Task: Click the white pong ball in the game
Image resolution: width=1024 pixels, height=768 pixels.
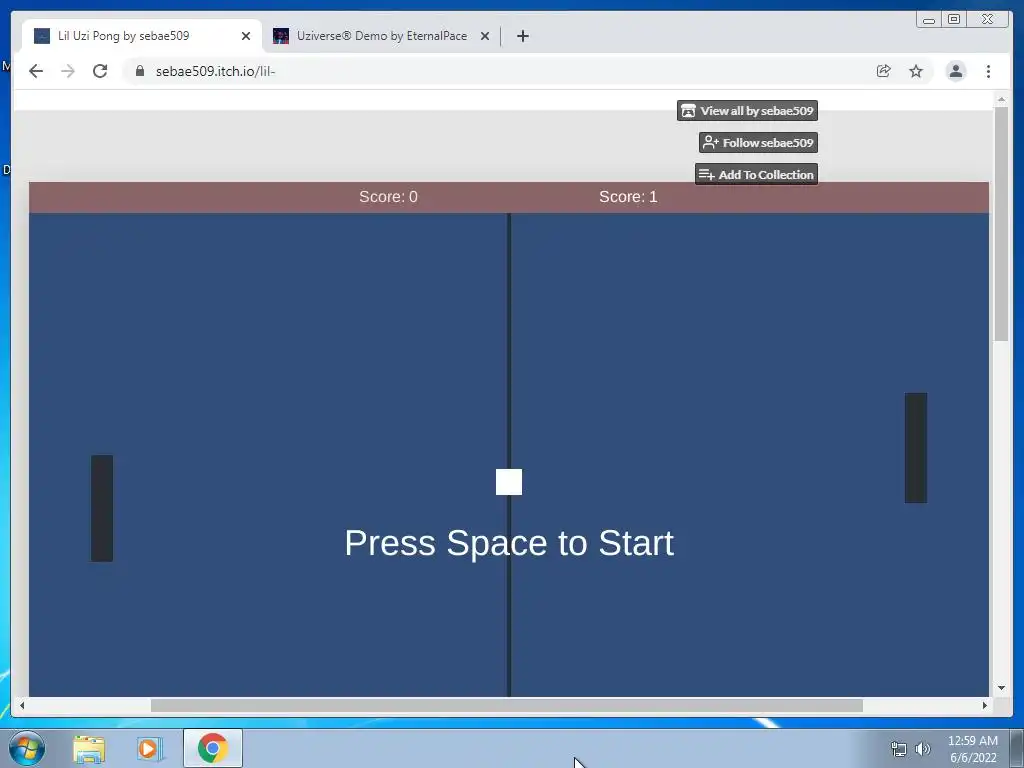Action: pyautogui.click(x=509, y=482)
